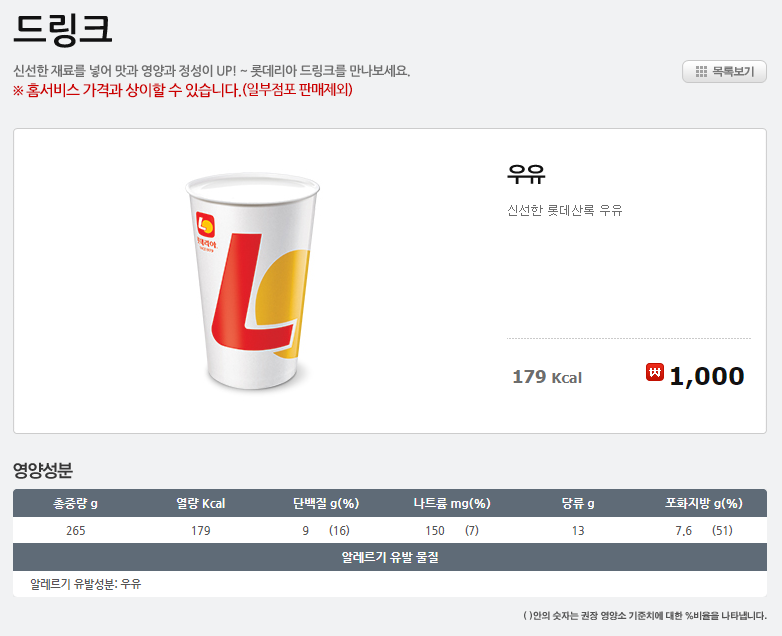Click the 당류 g column header
Image resolution: width=782 pixels, height=636 pixels.
578,503
